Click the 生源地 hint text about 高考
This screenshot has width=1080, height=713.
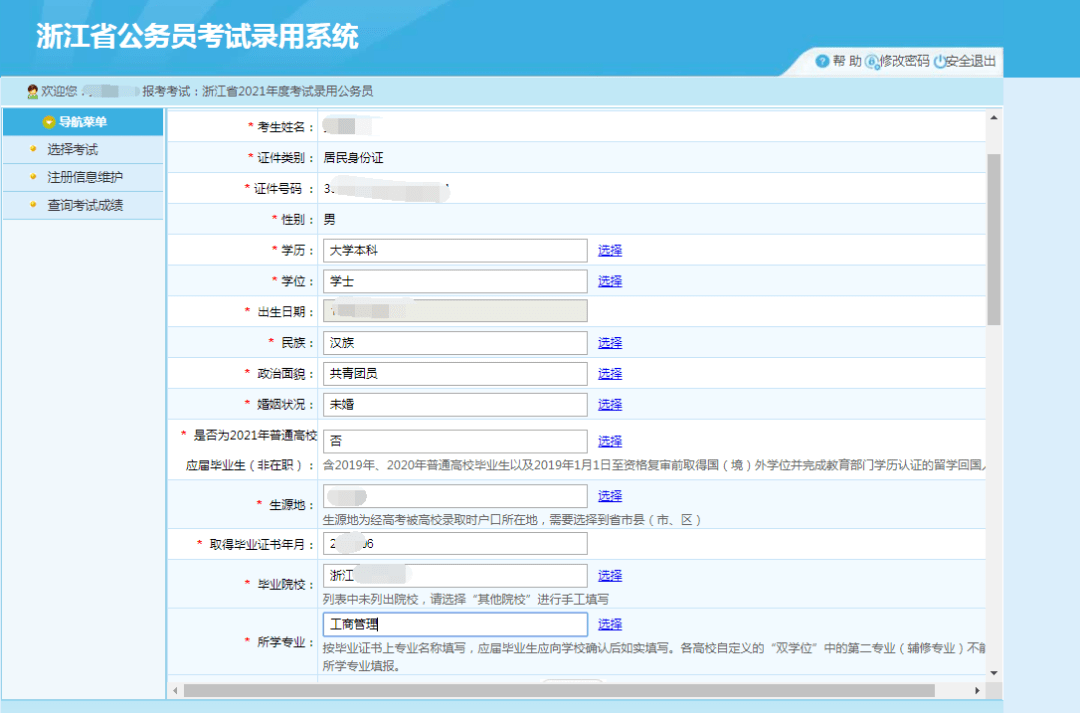point(512,519)
